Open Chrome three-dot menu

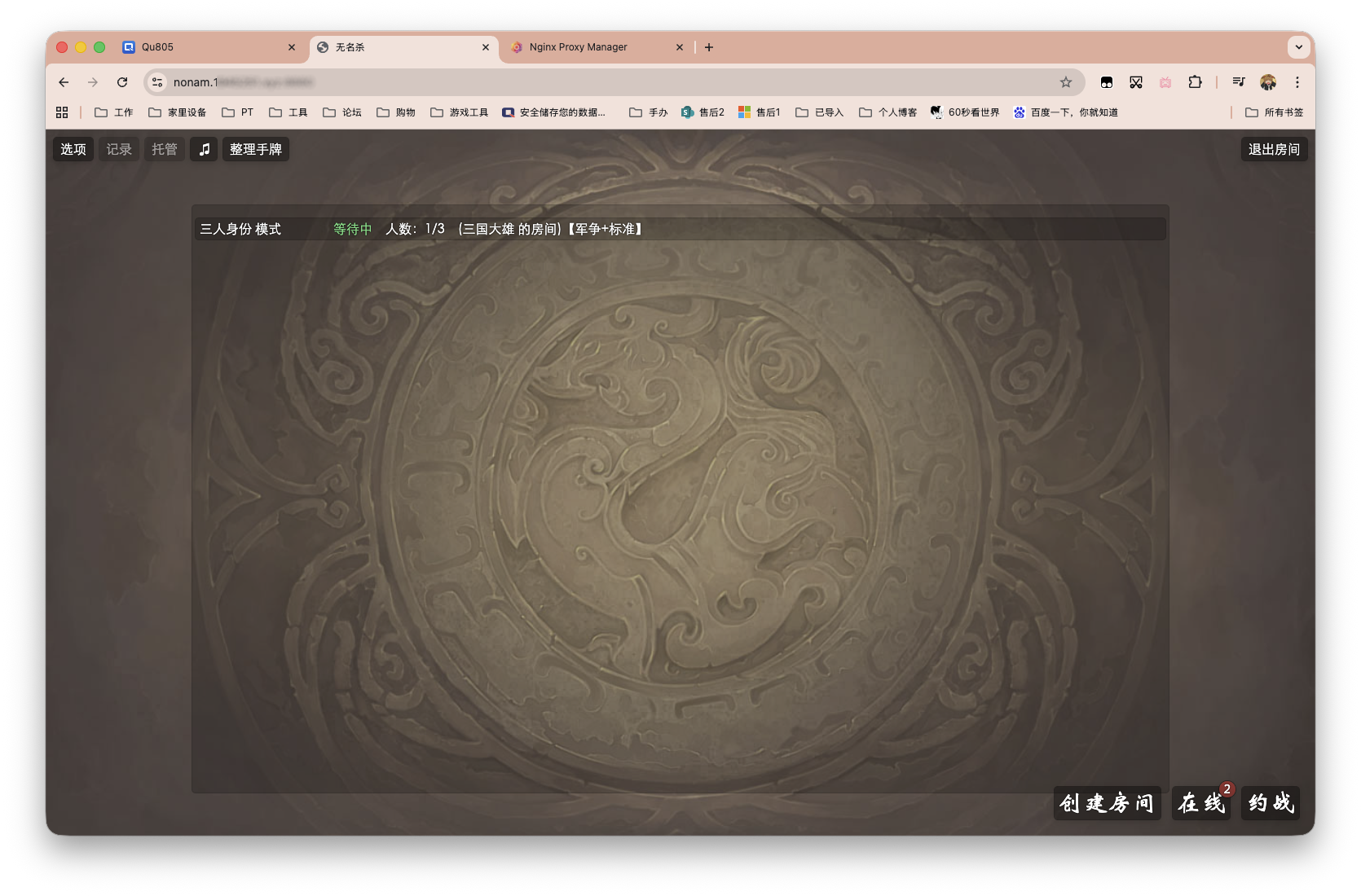pyautogui.click(x=1297, y=82)
